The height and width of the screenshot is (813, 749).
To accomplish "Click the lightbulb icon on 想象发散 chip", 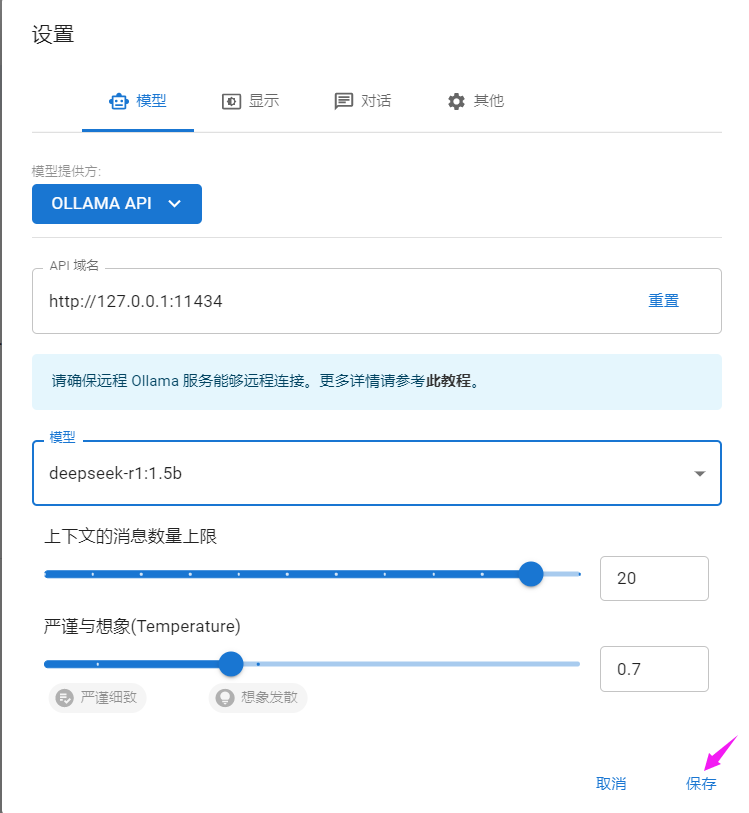I will point(225,698).
